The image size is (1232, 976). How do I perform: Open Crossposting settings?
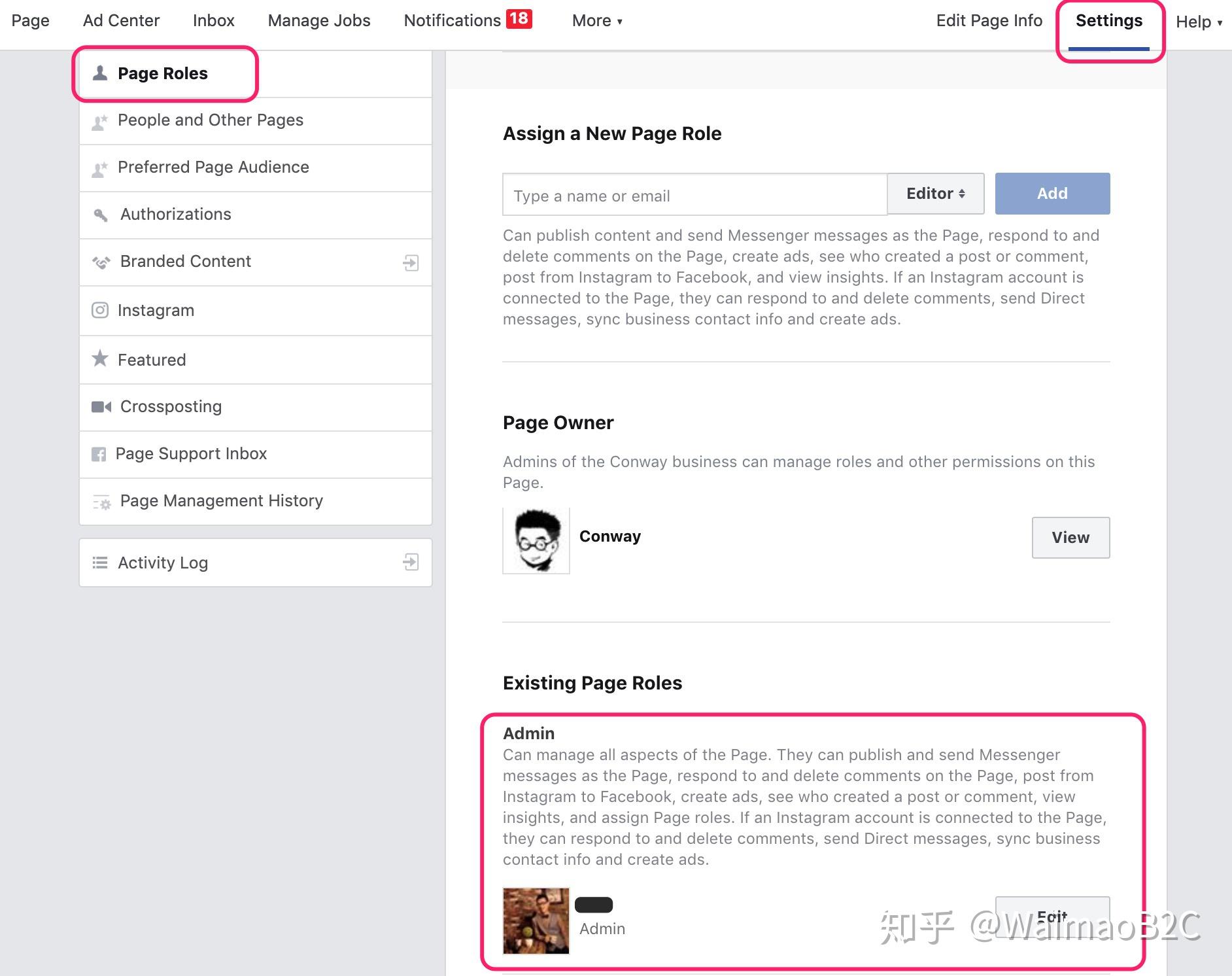(256, 408)
